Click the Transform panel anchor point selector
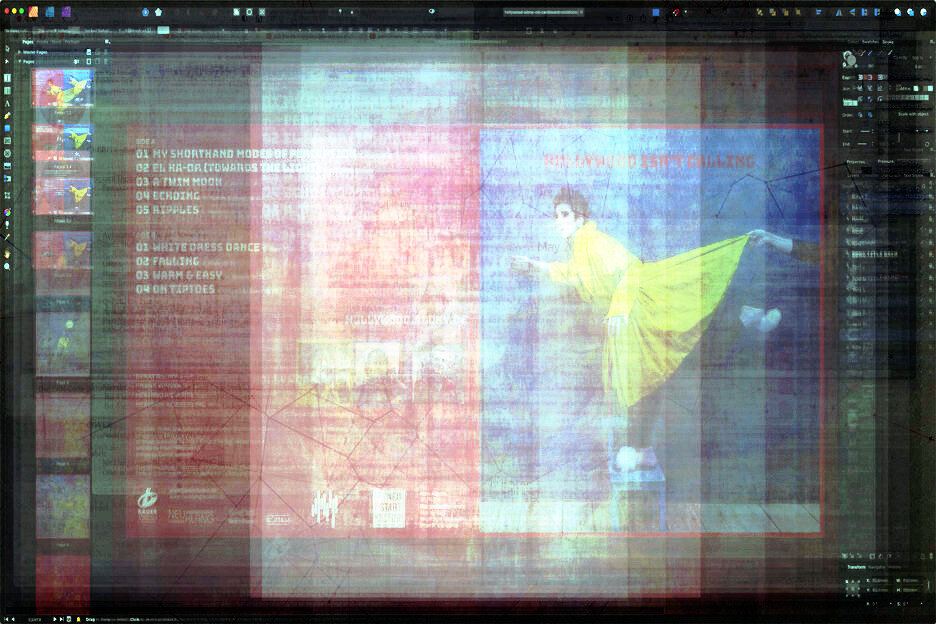 coord(852,586)
